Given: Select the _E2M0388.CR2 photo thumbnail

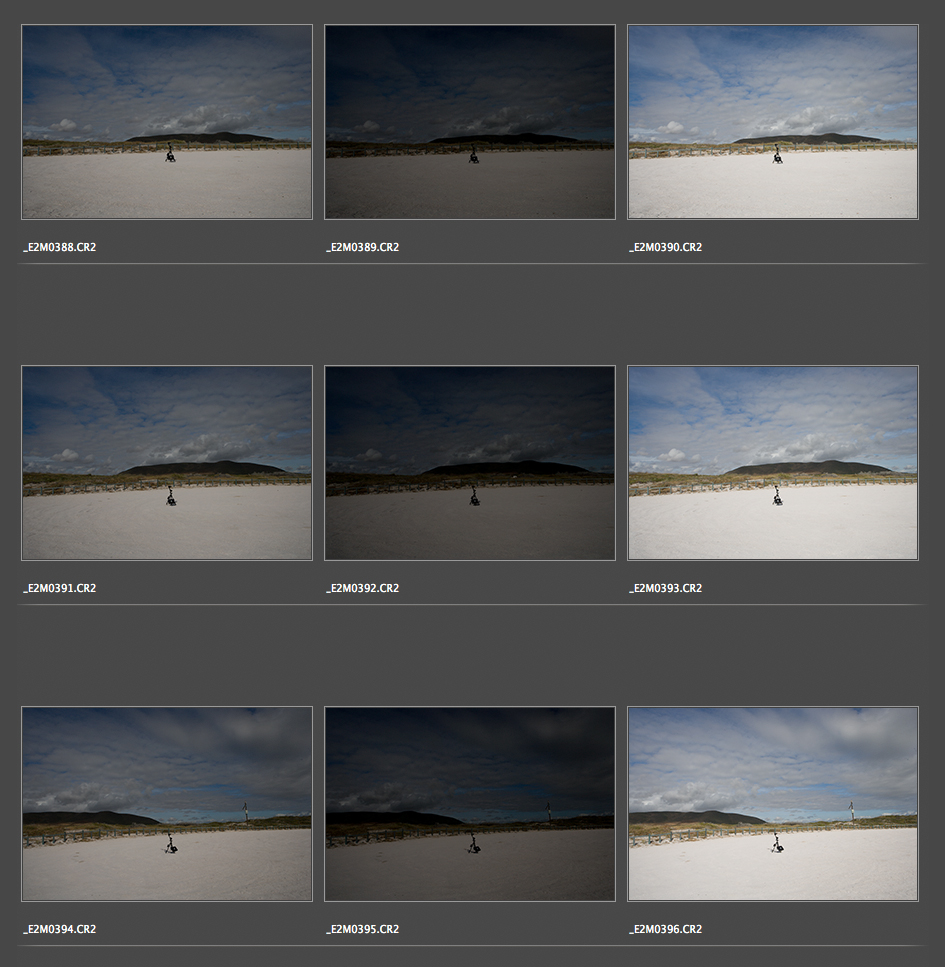Looking at the screenshot, I should tap(166, 122).
